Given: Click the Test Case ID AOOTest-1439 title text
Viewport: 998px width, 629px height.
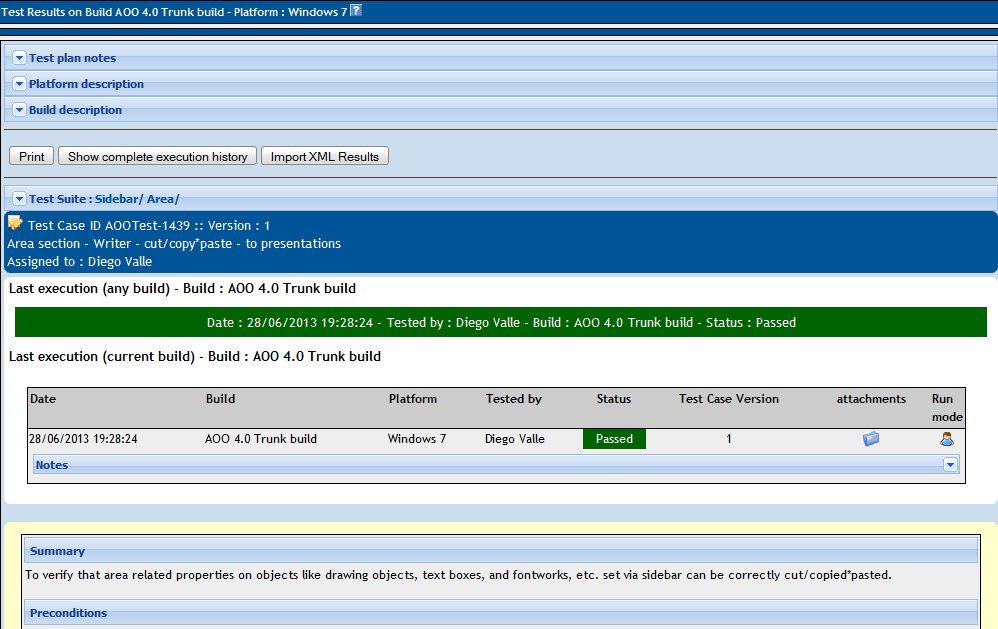Looking at the screenshot, I should click(149, 225).
